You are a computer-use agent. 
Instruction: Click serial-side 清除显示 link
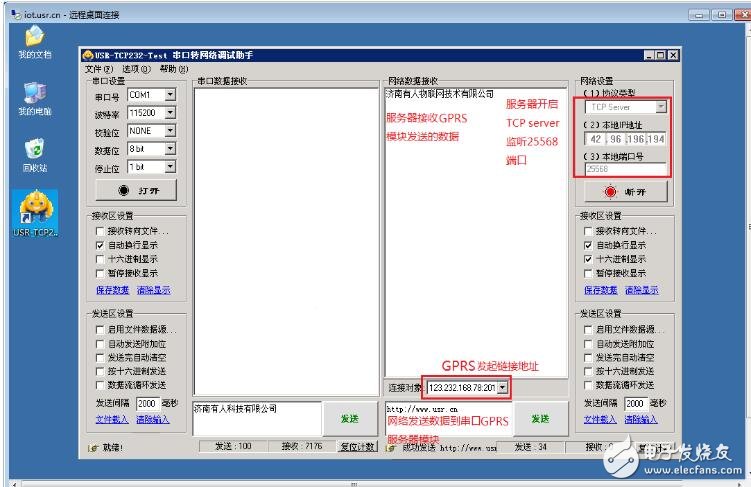(153, 290)
